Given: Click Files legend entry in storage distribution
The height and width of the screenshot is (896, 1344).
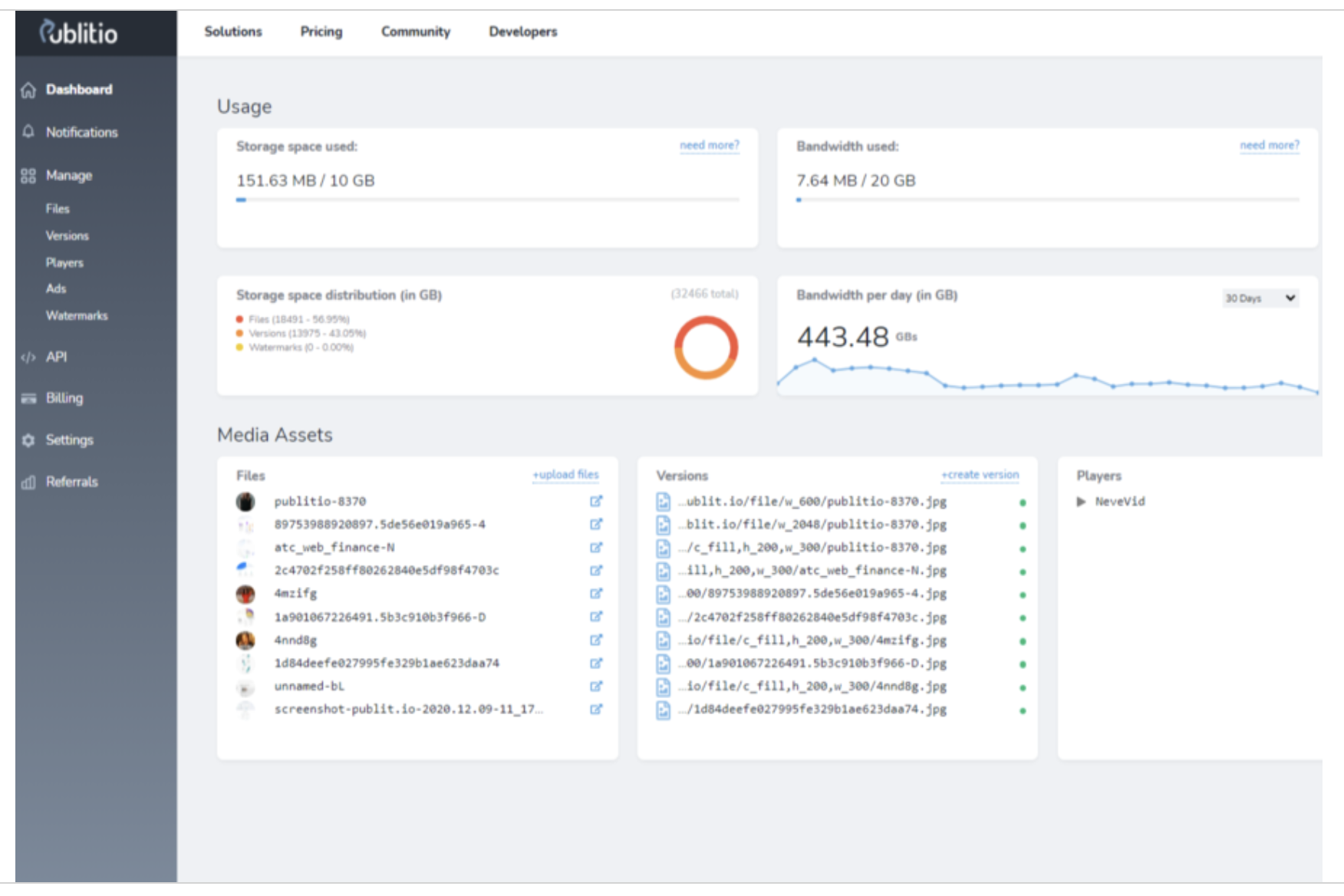Looking at the screenshot, I should (x=293, y=319).
